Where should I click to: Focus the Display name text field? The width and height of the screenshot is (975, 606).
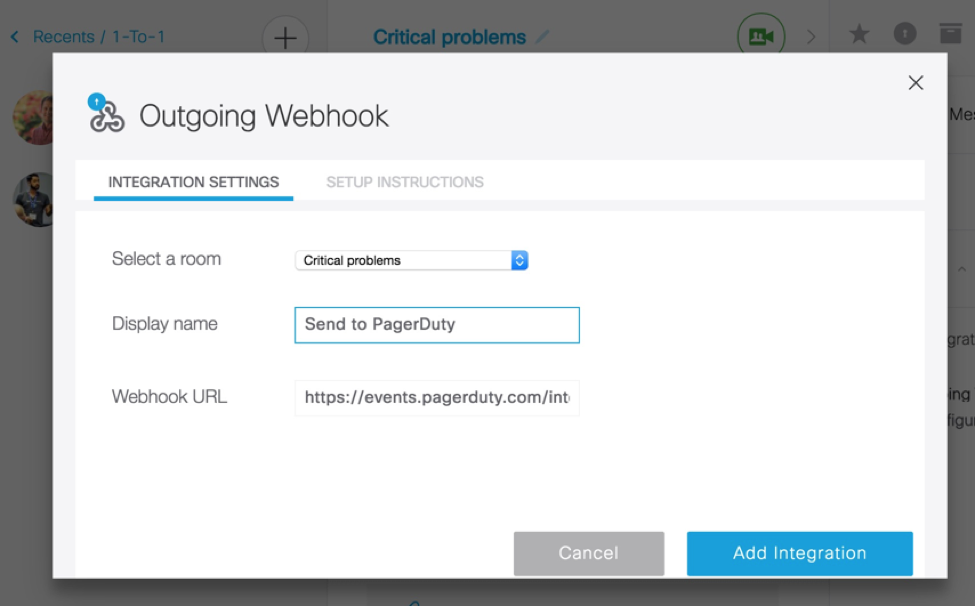(437, 325)
